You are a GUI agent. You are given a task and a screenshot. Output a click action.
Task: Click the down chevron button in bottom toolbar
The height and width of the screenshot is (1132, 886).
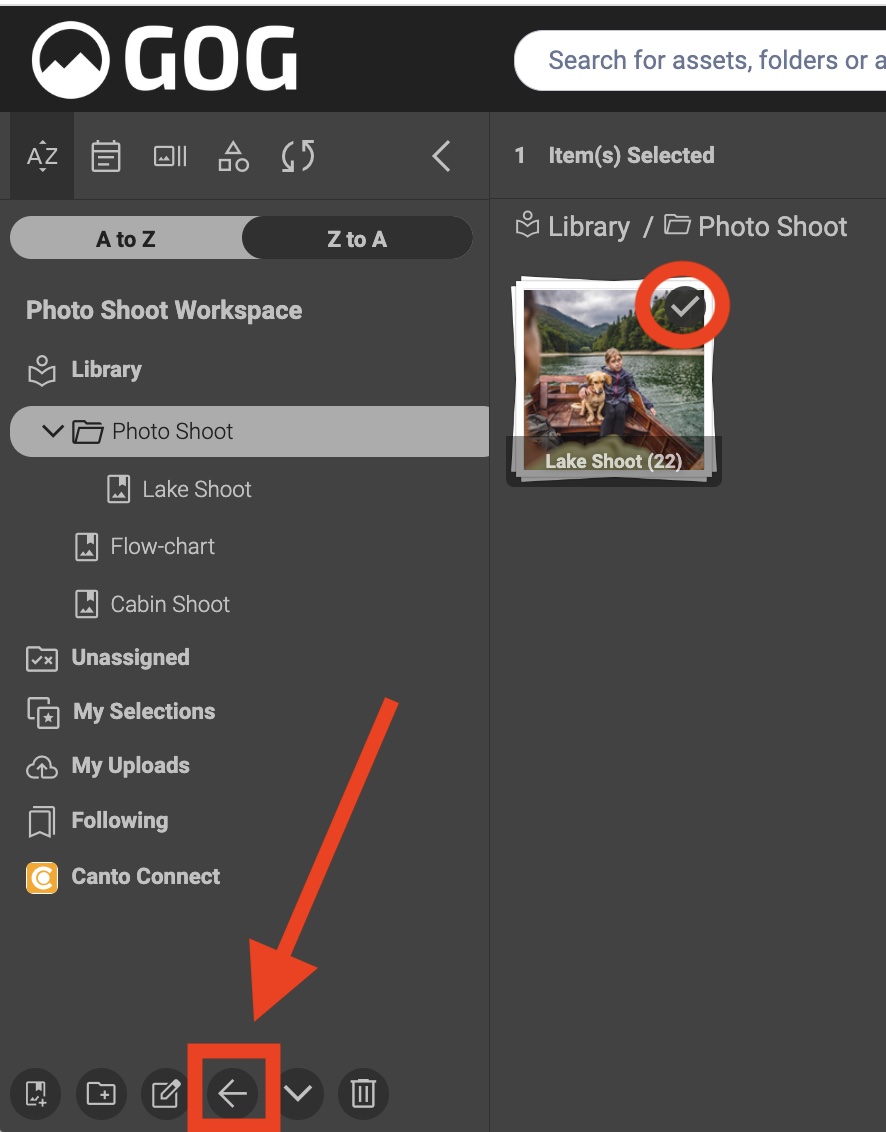[298, 1094]
